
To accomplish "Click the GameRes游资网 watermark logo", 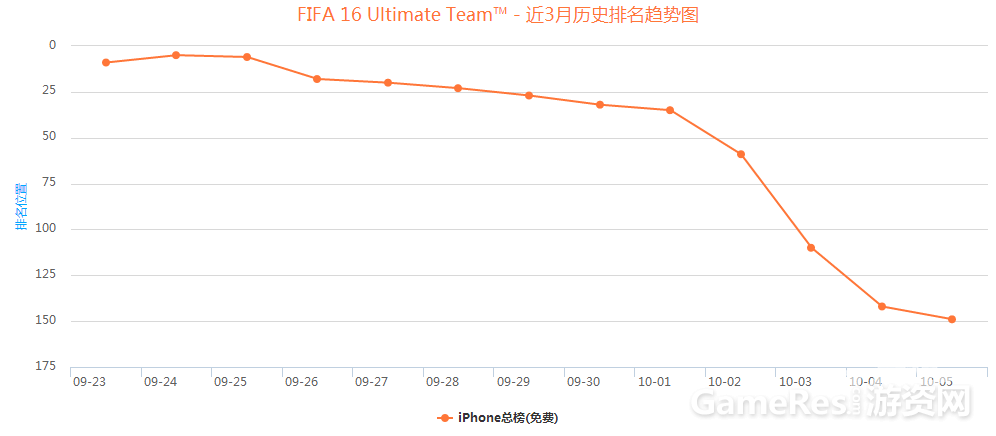I will (x=832, y=402).
